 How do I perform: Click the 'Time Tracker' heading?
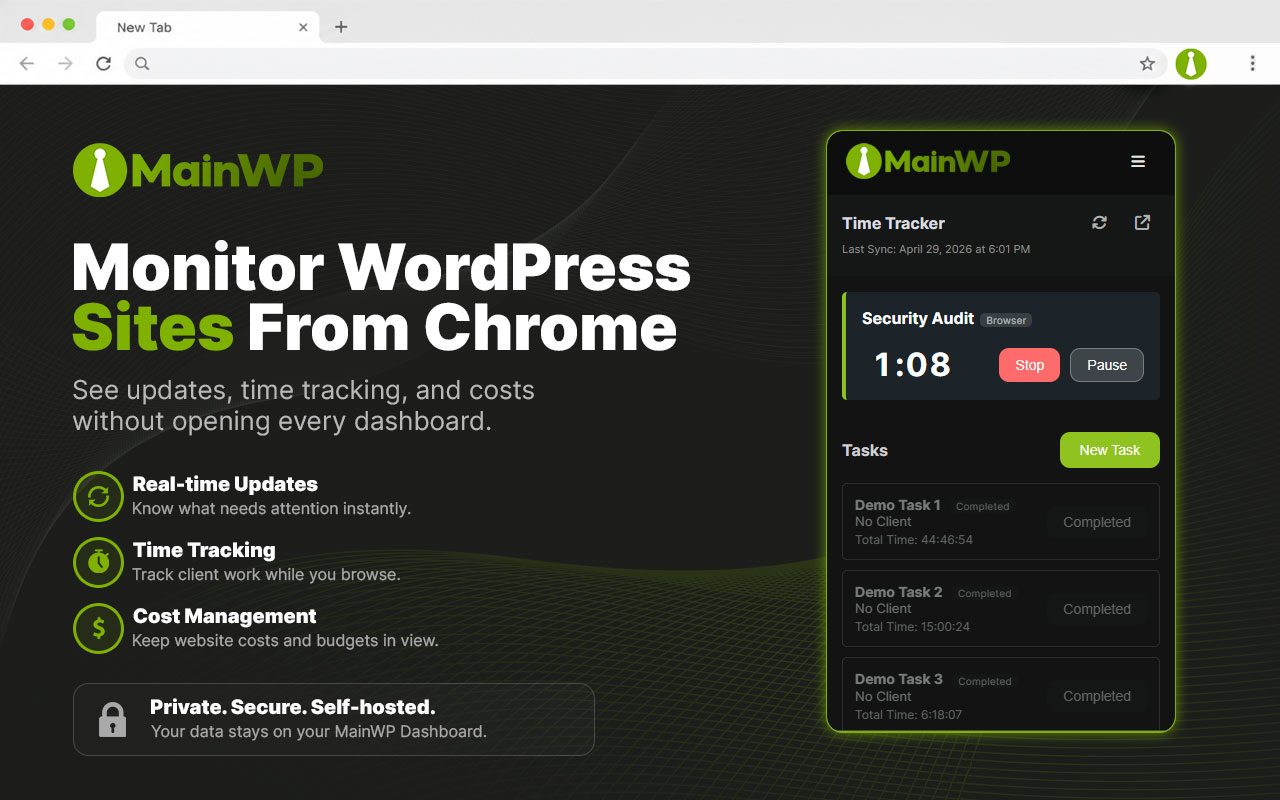[x=893, y=223]
